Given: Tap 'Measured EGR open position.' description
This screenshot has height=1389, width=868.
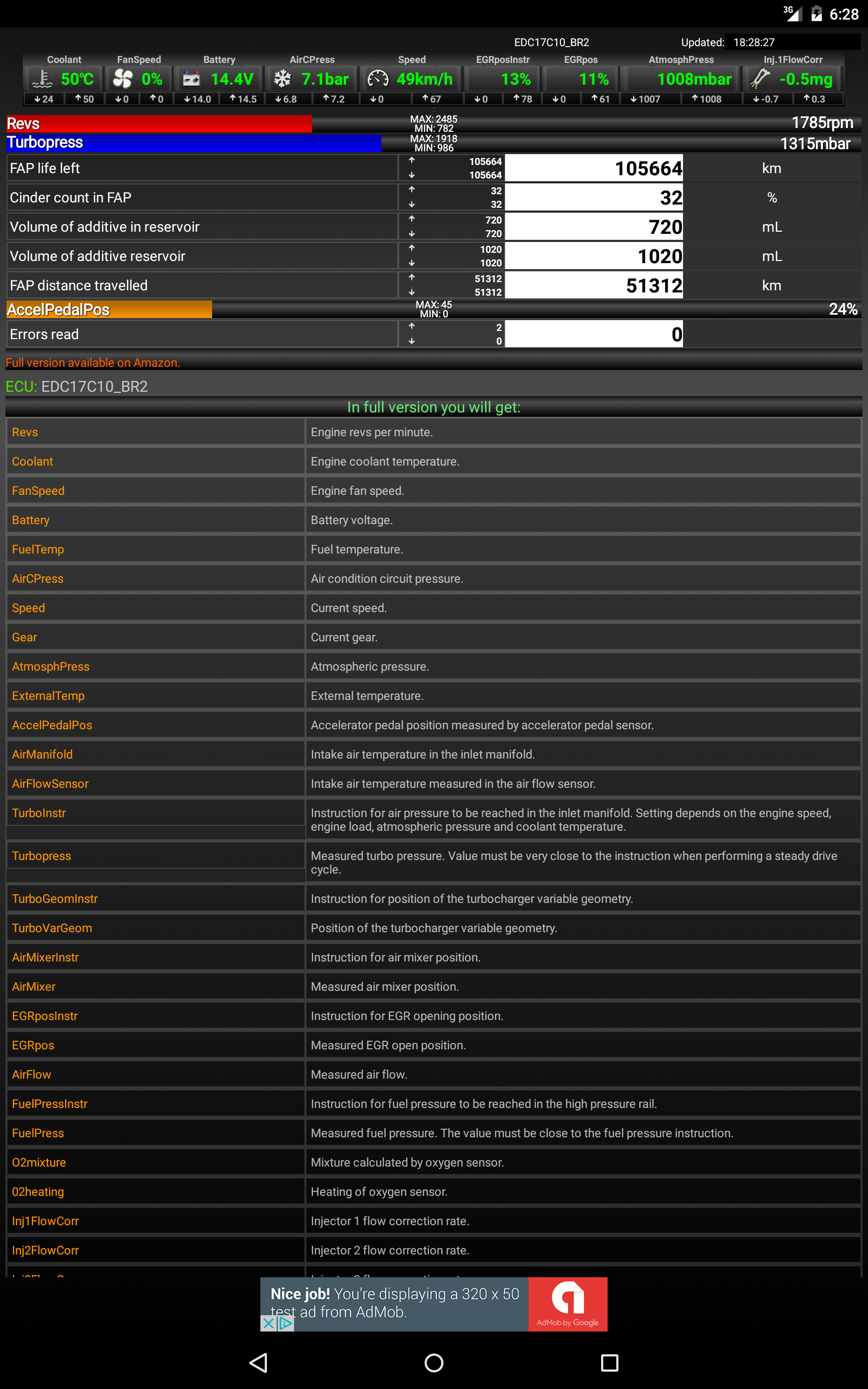Looking at the screenshot, I should tap(388, 1045).
